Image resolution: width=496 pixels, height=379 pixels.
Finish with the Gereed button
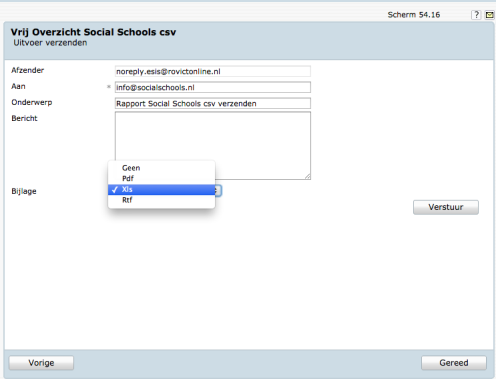[454, 363]
